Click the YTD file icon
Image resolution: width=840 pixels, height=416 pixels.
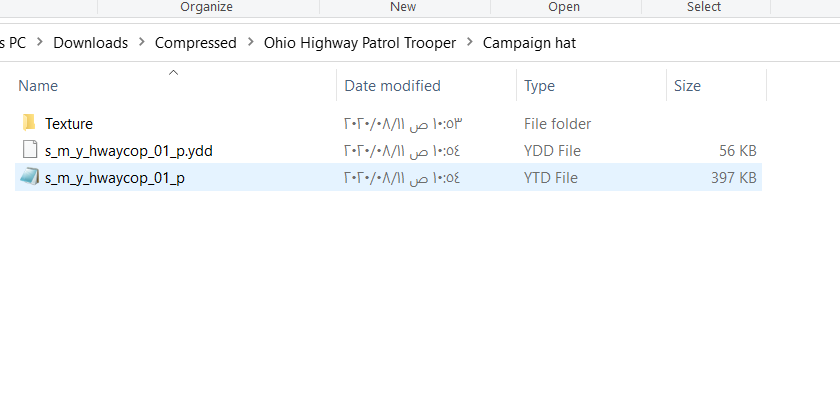click(x=28, y=178)
